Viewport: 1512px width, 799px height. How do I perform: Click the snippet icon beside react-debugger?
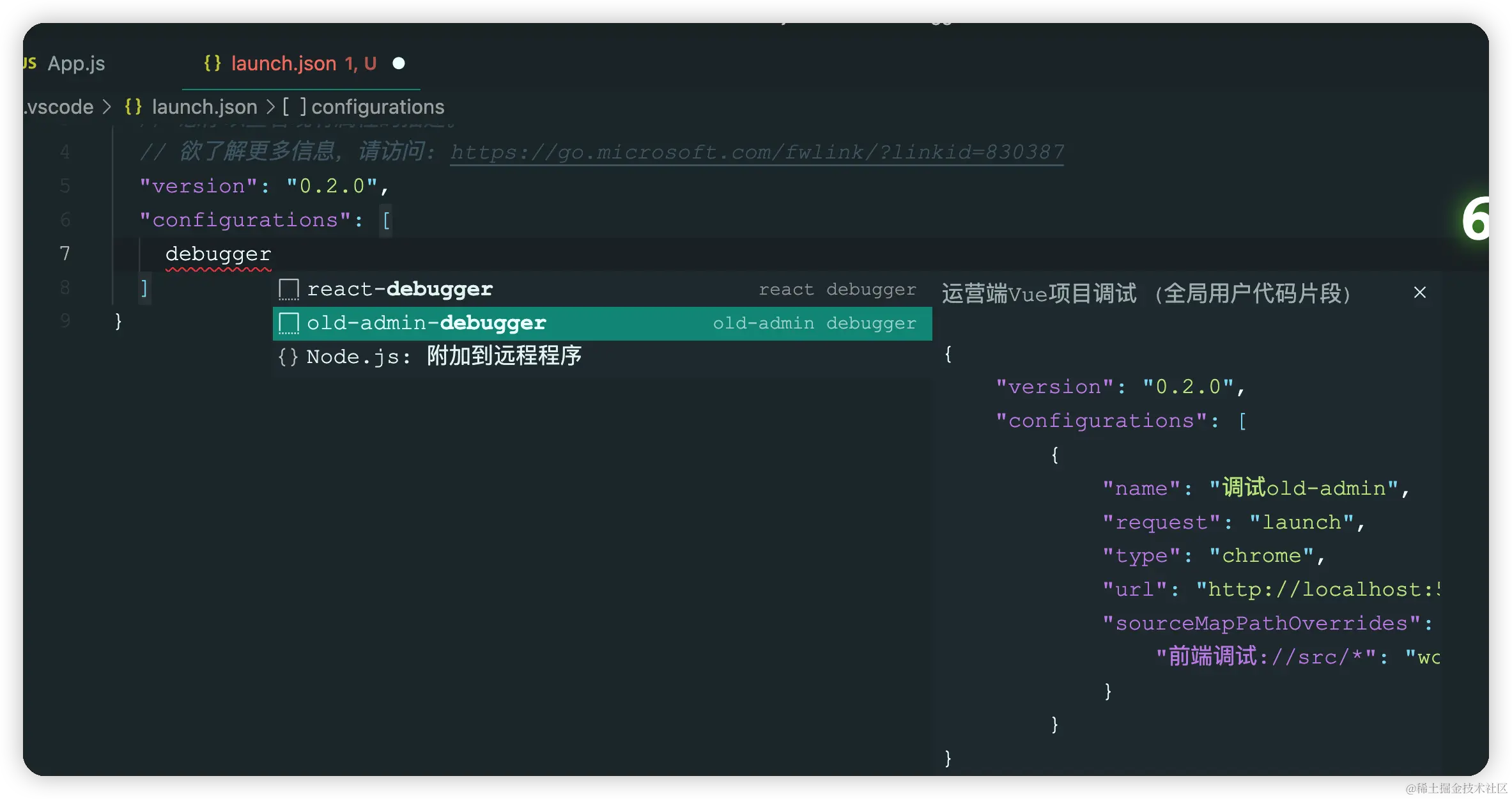pyautogui.click(x=289, y=290)
